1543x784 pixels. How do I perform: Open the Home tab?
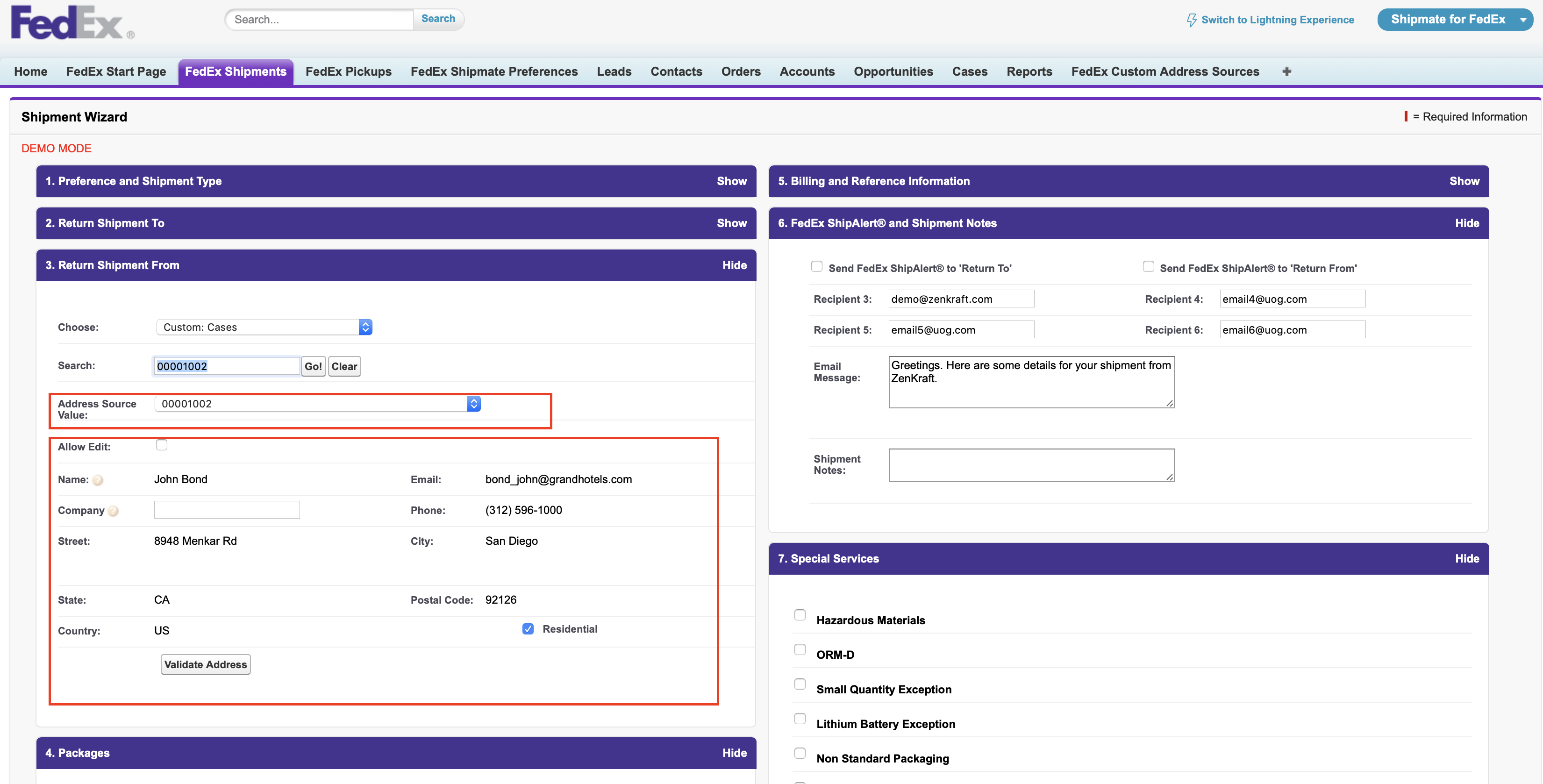click(30, 71)
